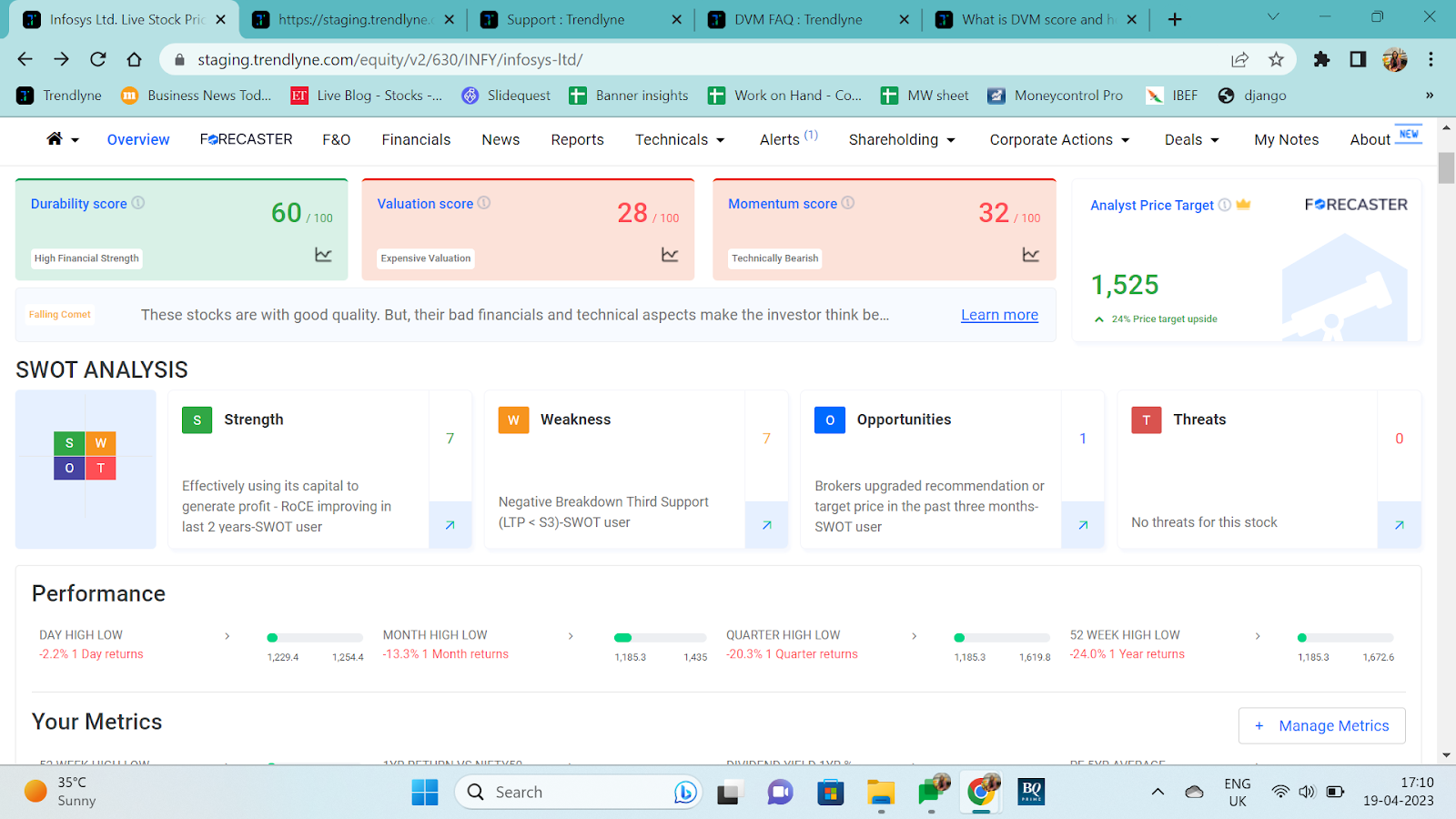Open Chrome side panel icon
Image resolution: width=1456 pixels, height=819 pixels.
tap(1358, 59)
